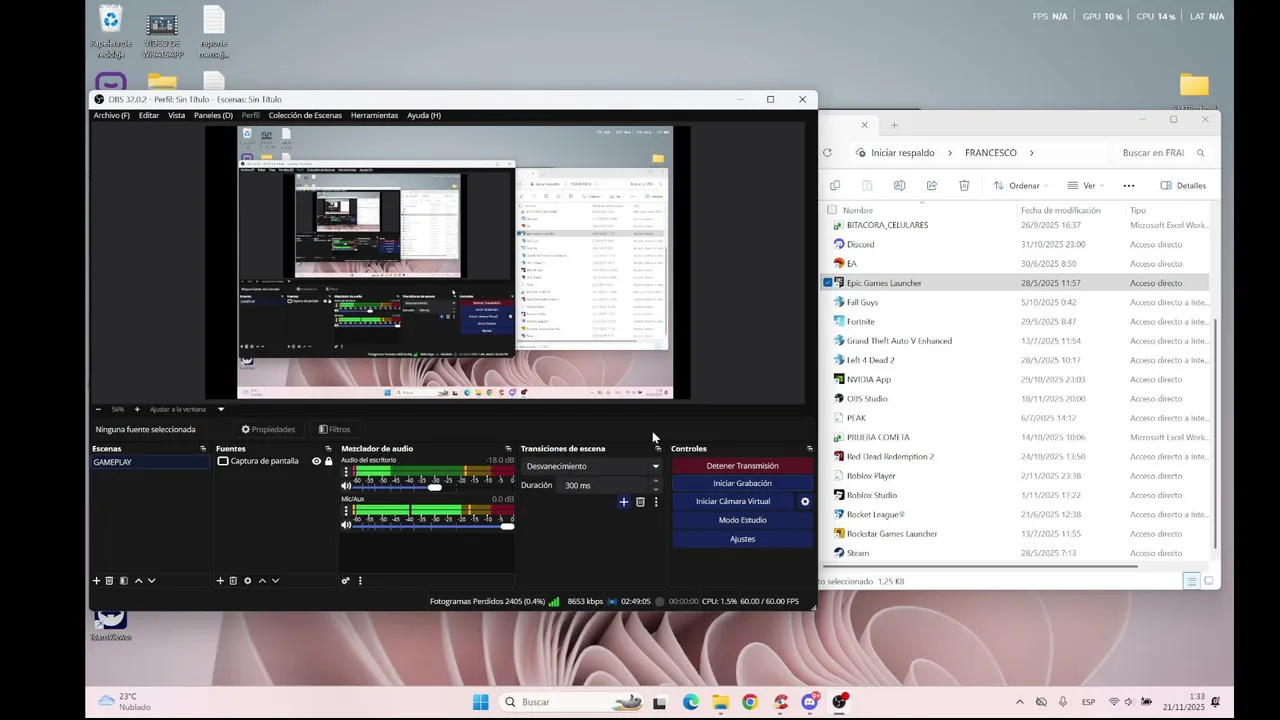Delete selected source with Fuentes trash icon
1280x720 pixels.
[233, 581]
